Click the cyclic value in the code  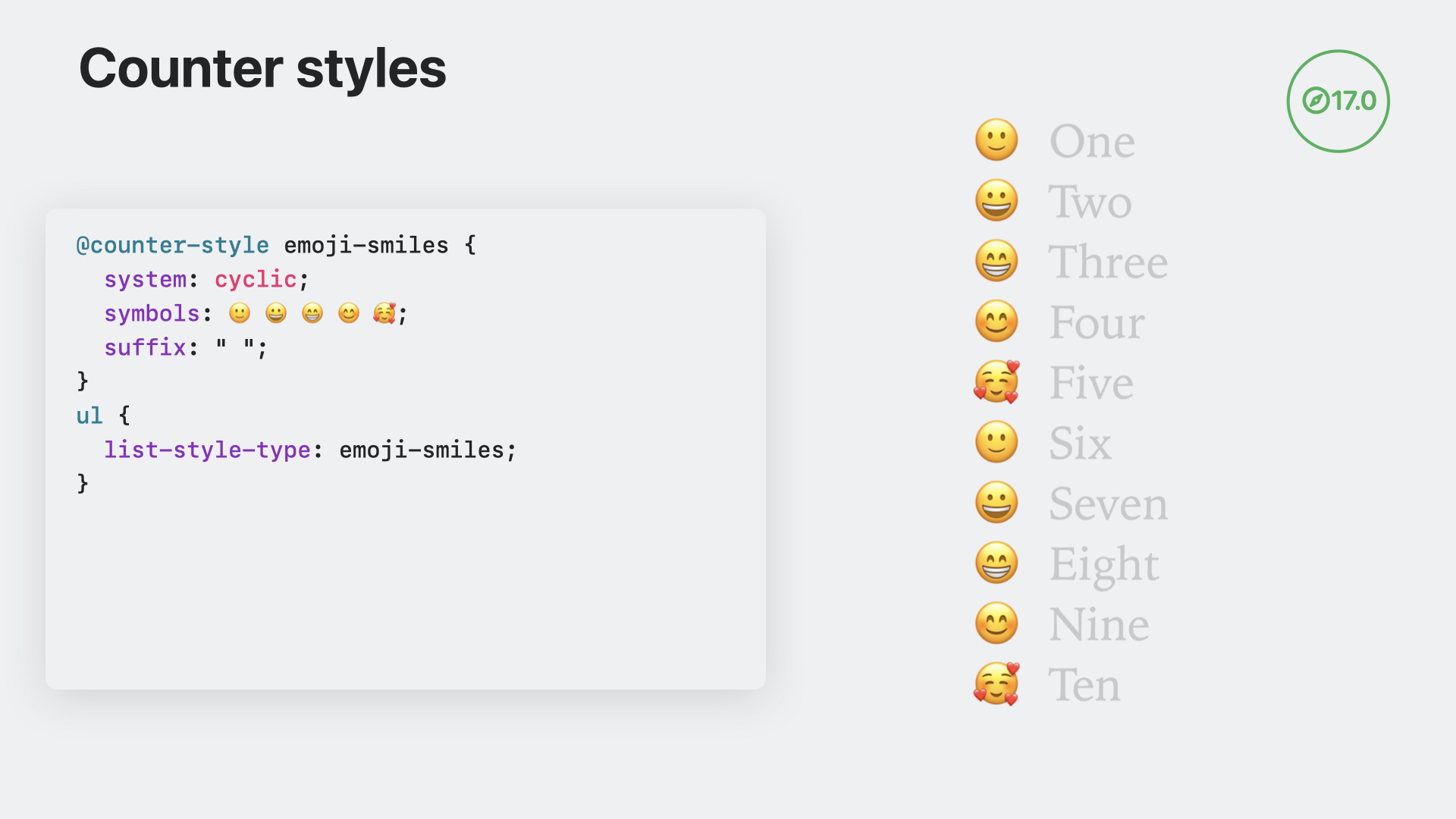tap(256, 279)
